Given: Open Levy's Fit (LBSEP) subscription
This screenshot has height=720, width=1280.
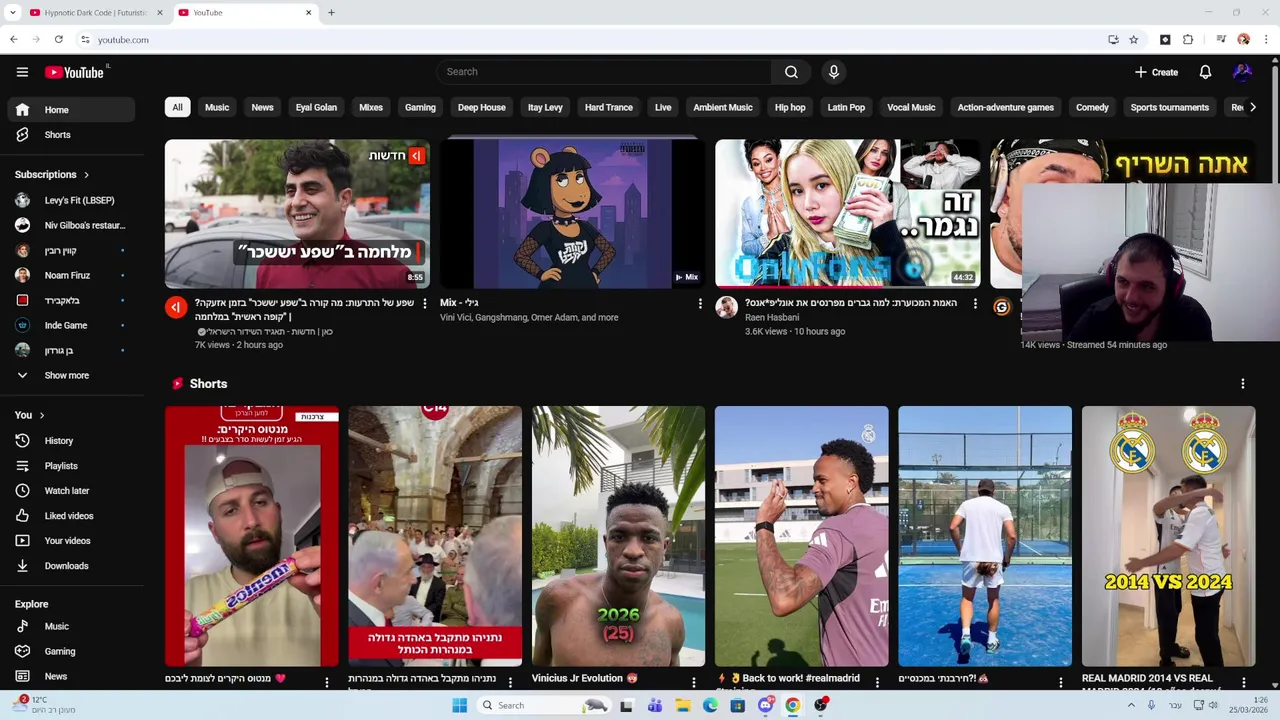Looking at the screenshot, I should click(70, 200).
